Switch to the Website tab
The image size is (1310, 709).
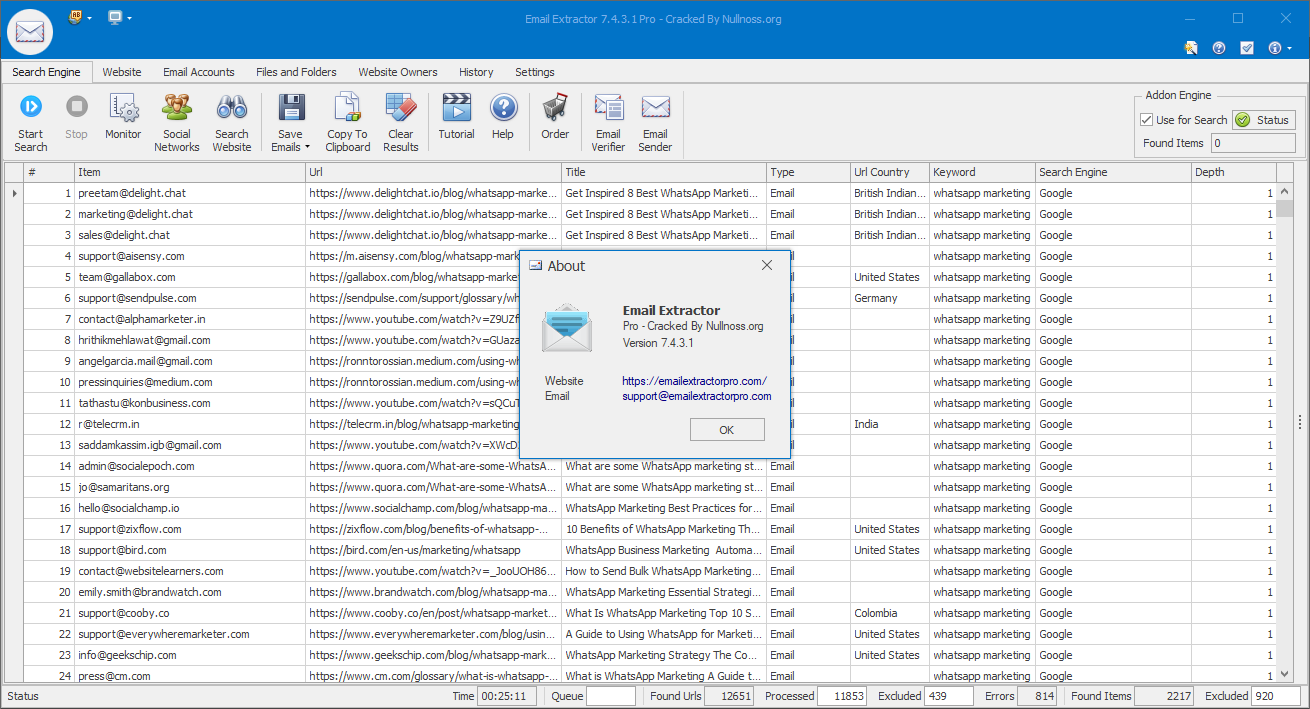122,72
